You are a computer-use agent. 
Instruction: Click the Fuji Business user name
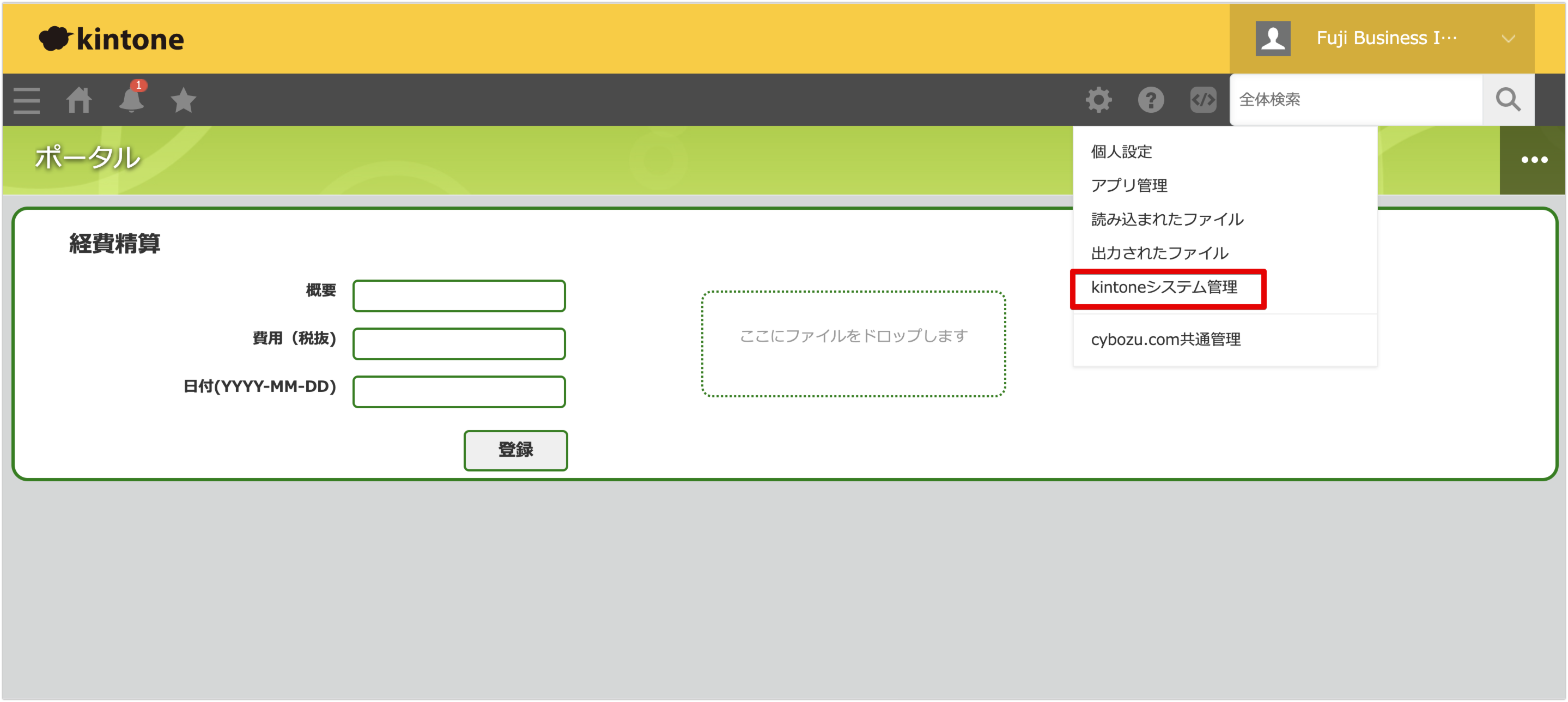[1386, 38]
